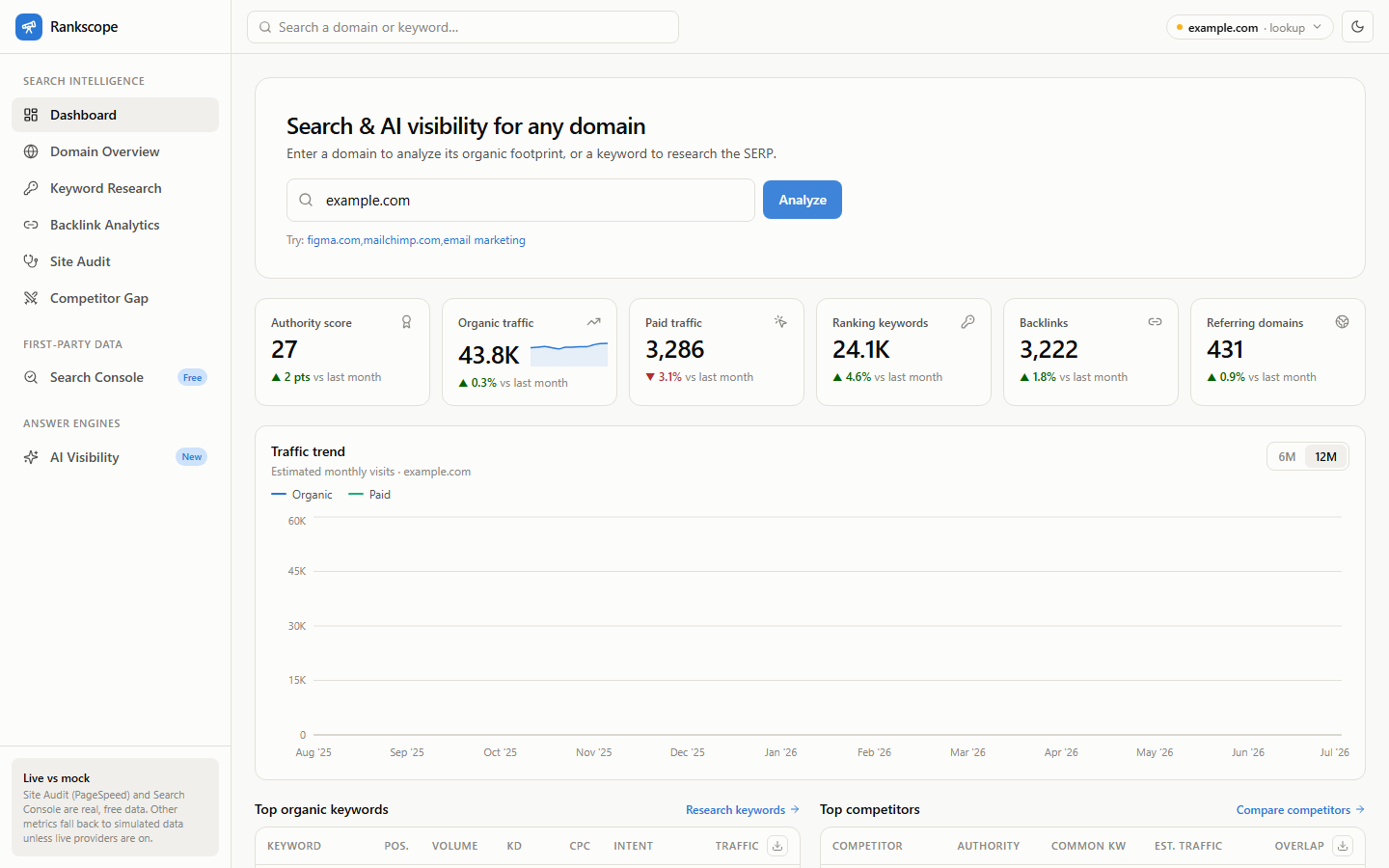Click the Backlinks chain-link icon
Screen dimensions: 1389x868
coord(1156,322)
